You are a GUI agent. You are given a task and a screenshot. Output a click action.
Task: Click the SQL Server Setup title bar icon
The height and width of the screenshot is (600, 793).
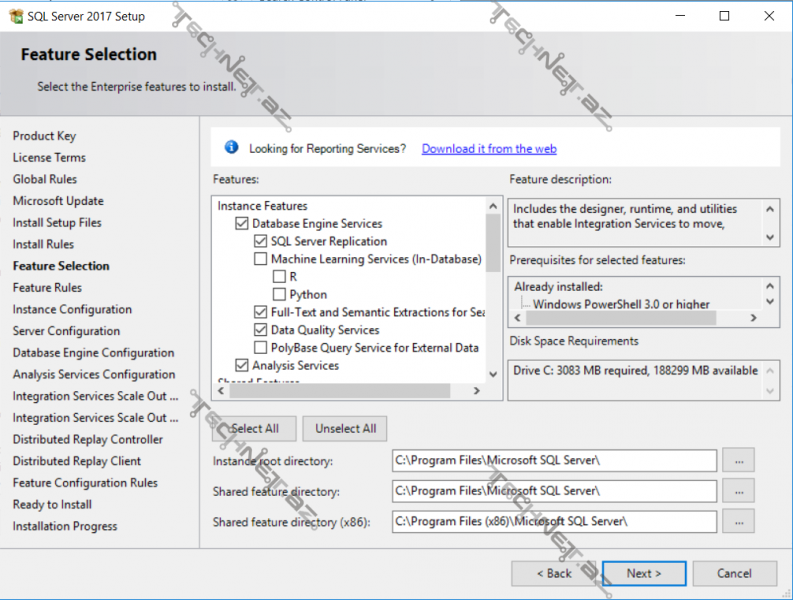[x=14, y=16]
